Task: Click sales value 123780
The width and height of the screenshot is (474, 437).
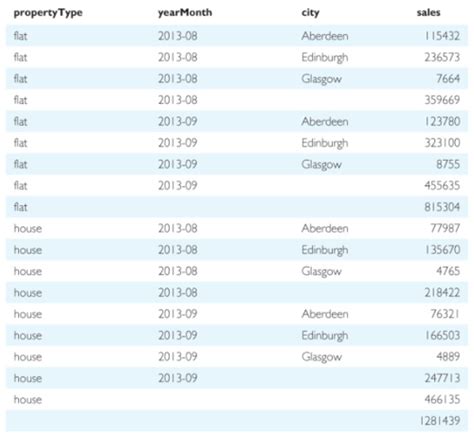Action: [442, 121]
